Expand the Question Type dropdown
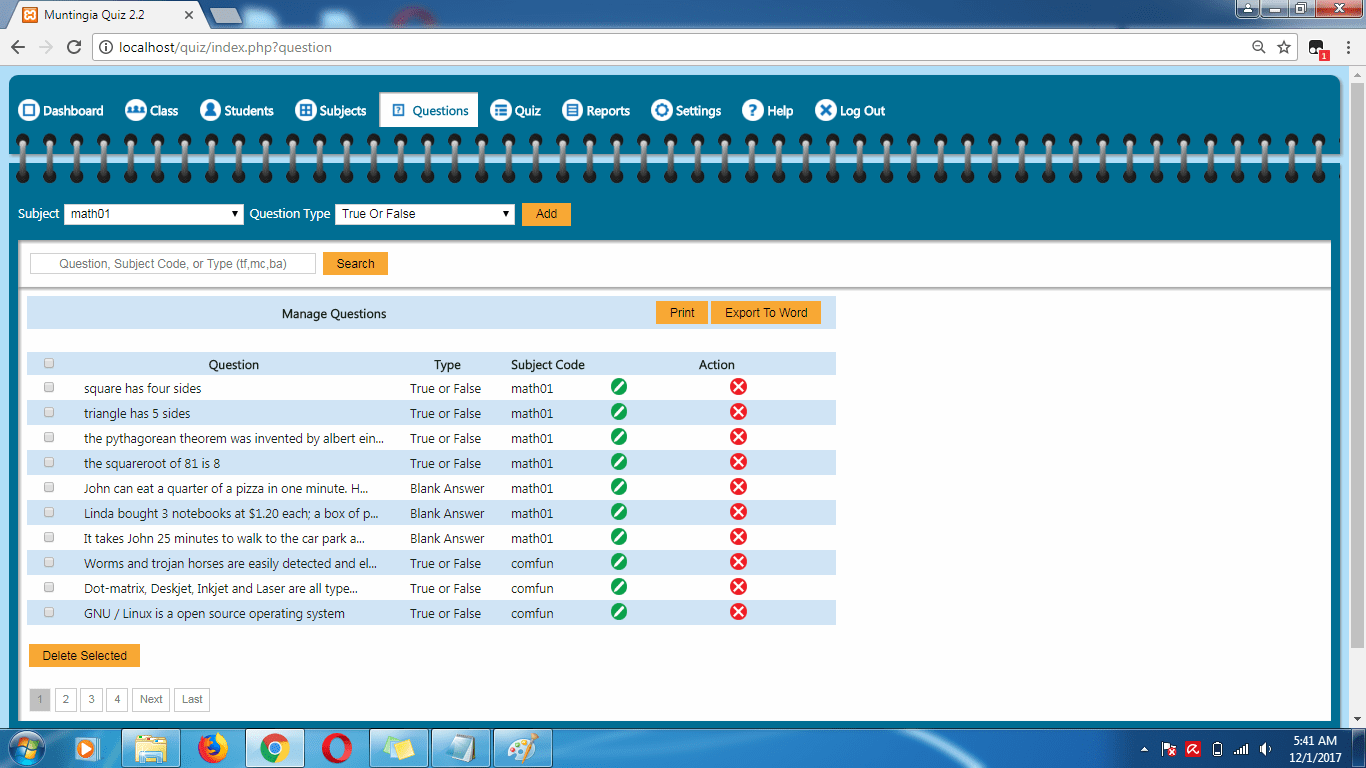Screen dimensions: 1366x768 [424, 214]
